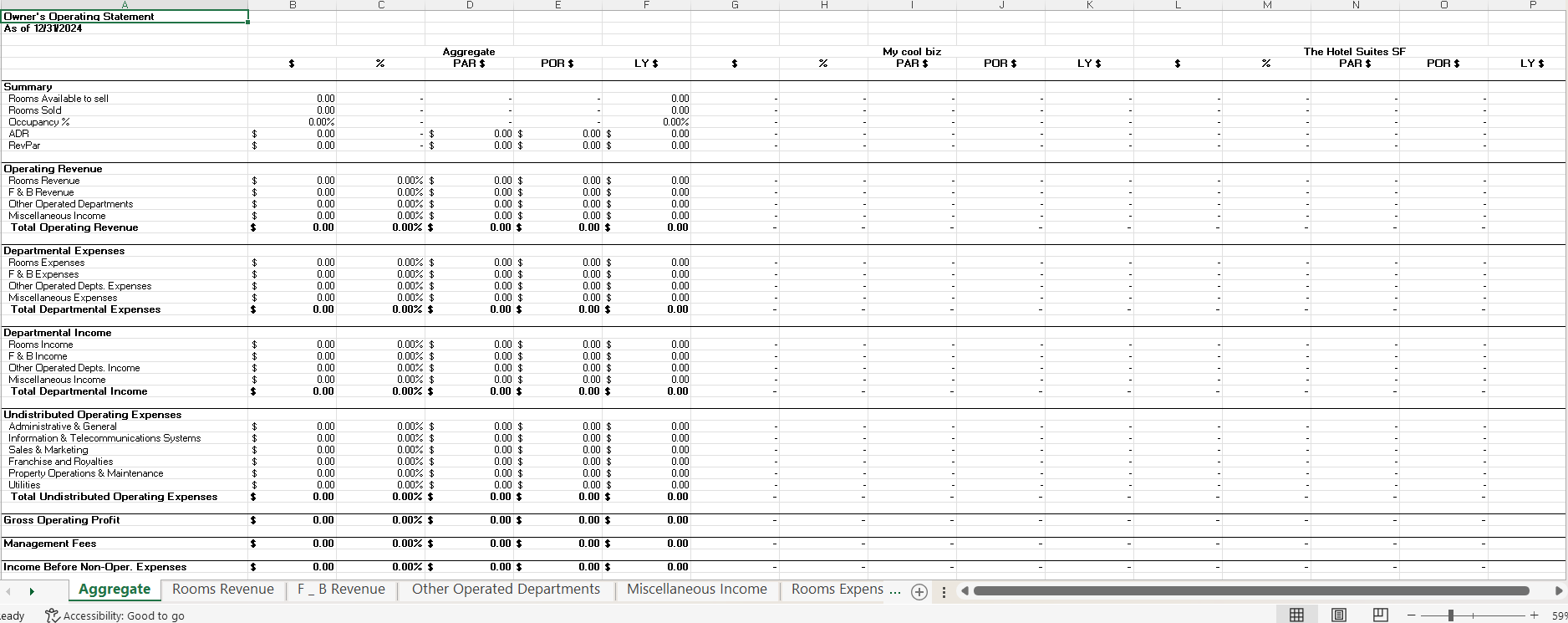Zoom out with the minus icon
The image size is (1568, 623).
[x=1412, y=615]
